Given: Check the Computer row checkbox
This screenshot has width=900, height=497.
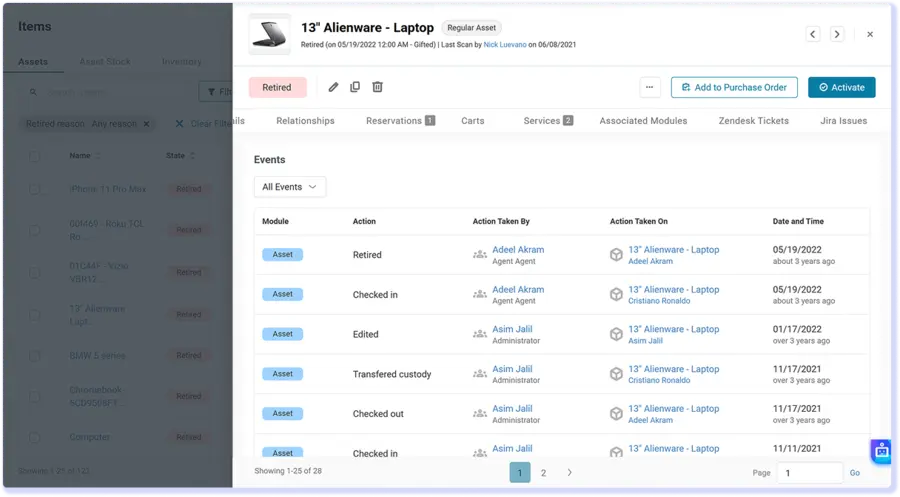Looking at the screenshot, I should (34, 437).
